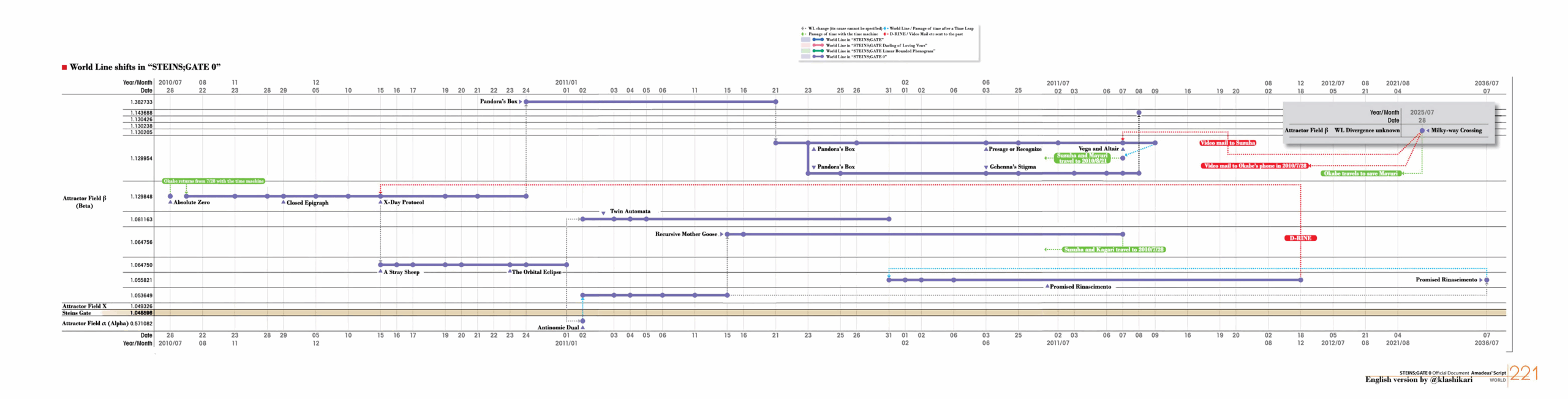Image resolution: width=1568 pixels, height=399 pixels.
Task: Select 'A Stray Sheep' chapter marker
Action: click(401, 272)
